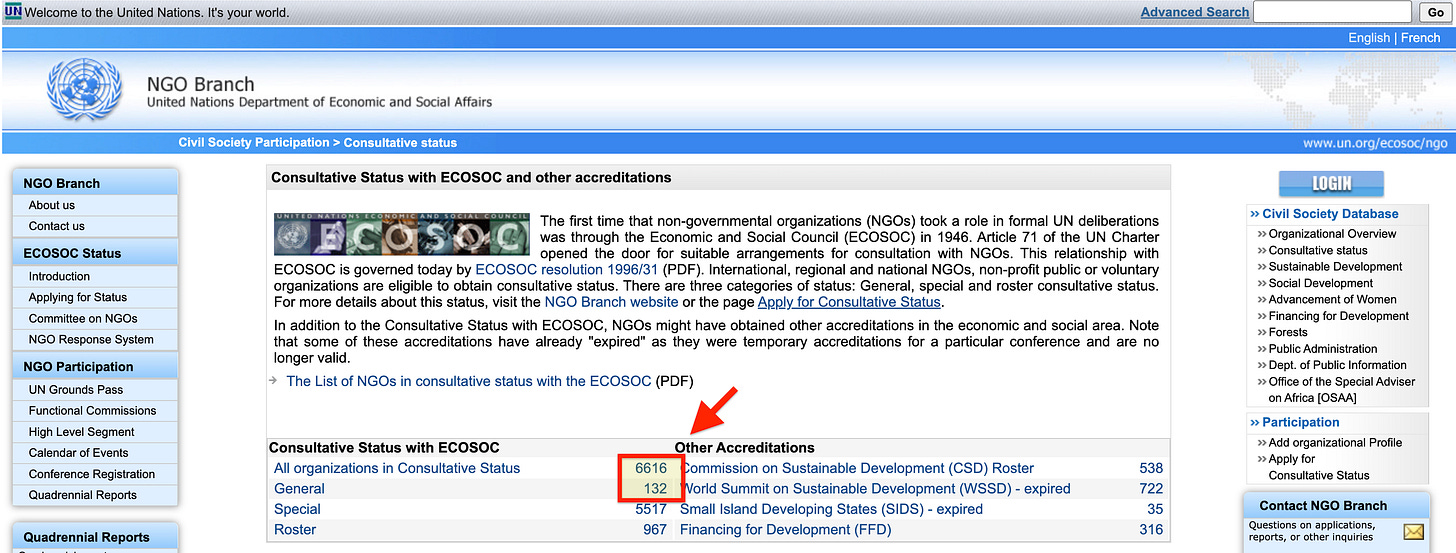Open Dept. of Public Information sidebar link
Screen dimensions: 1456x553
pyautogui.click(x=1338, y=365)
